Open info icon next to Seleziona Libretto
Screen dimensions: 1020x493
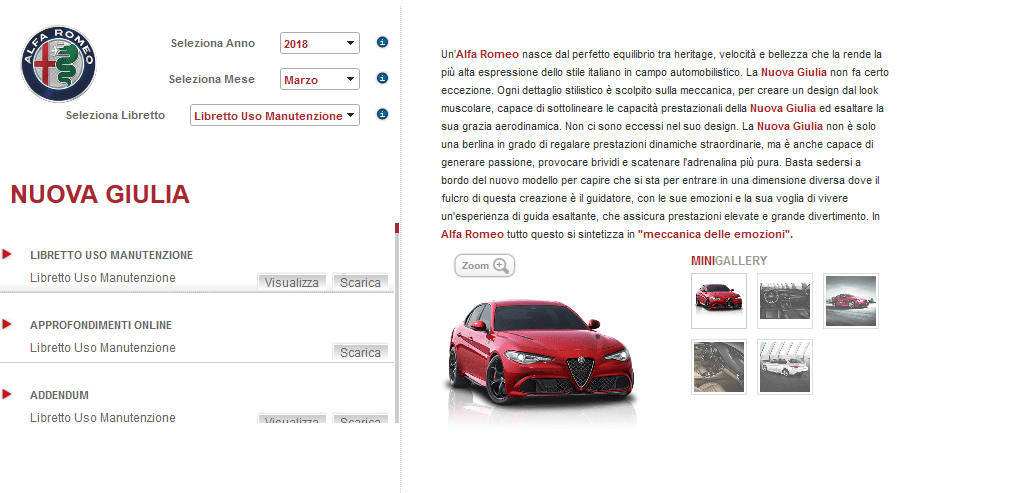click(382, 114)
